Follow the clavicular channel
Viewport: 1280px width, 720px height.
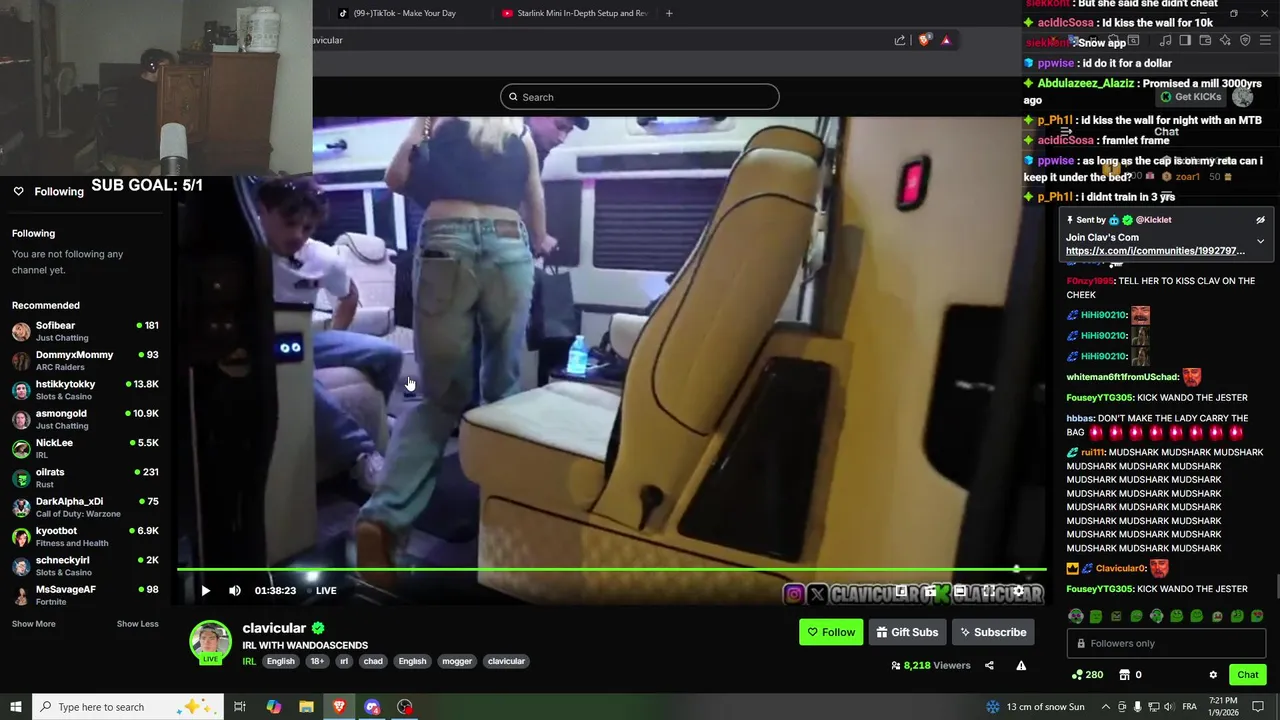831,632
